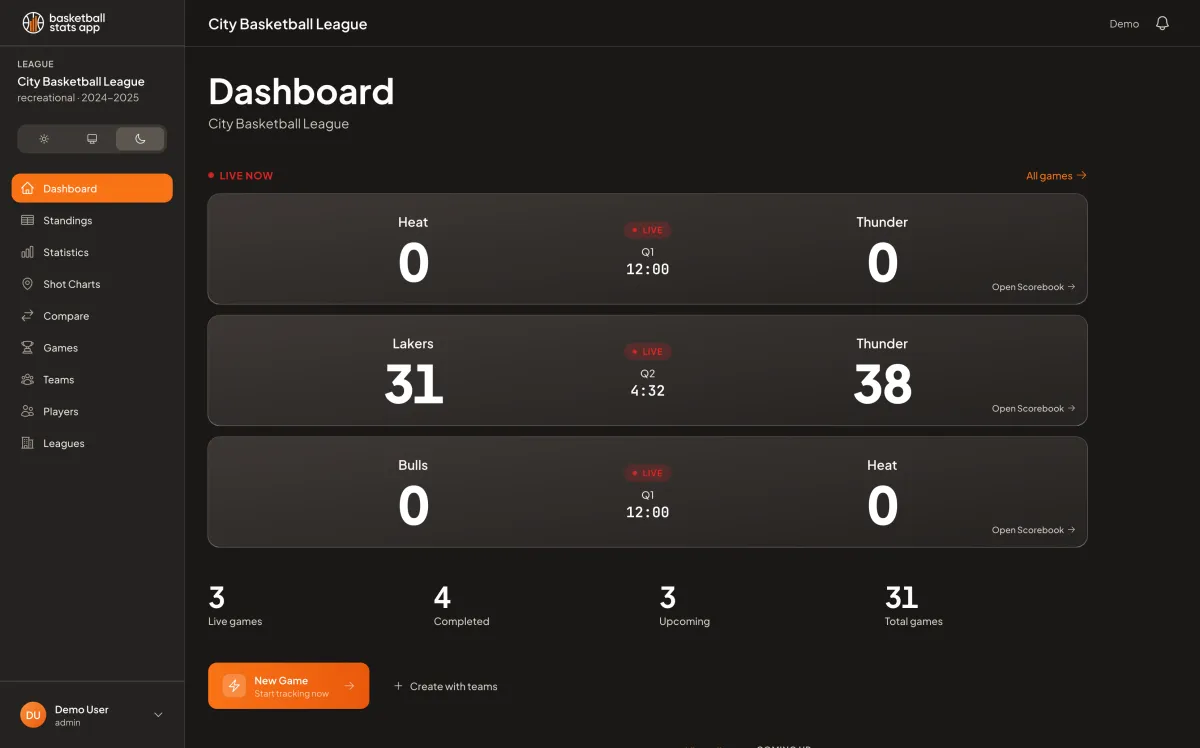Switch to light theme with the sun toggle
1200x748 pixels.
tap(44, 139)
